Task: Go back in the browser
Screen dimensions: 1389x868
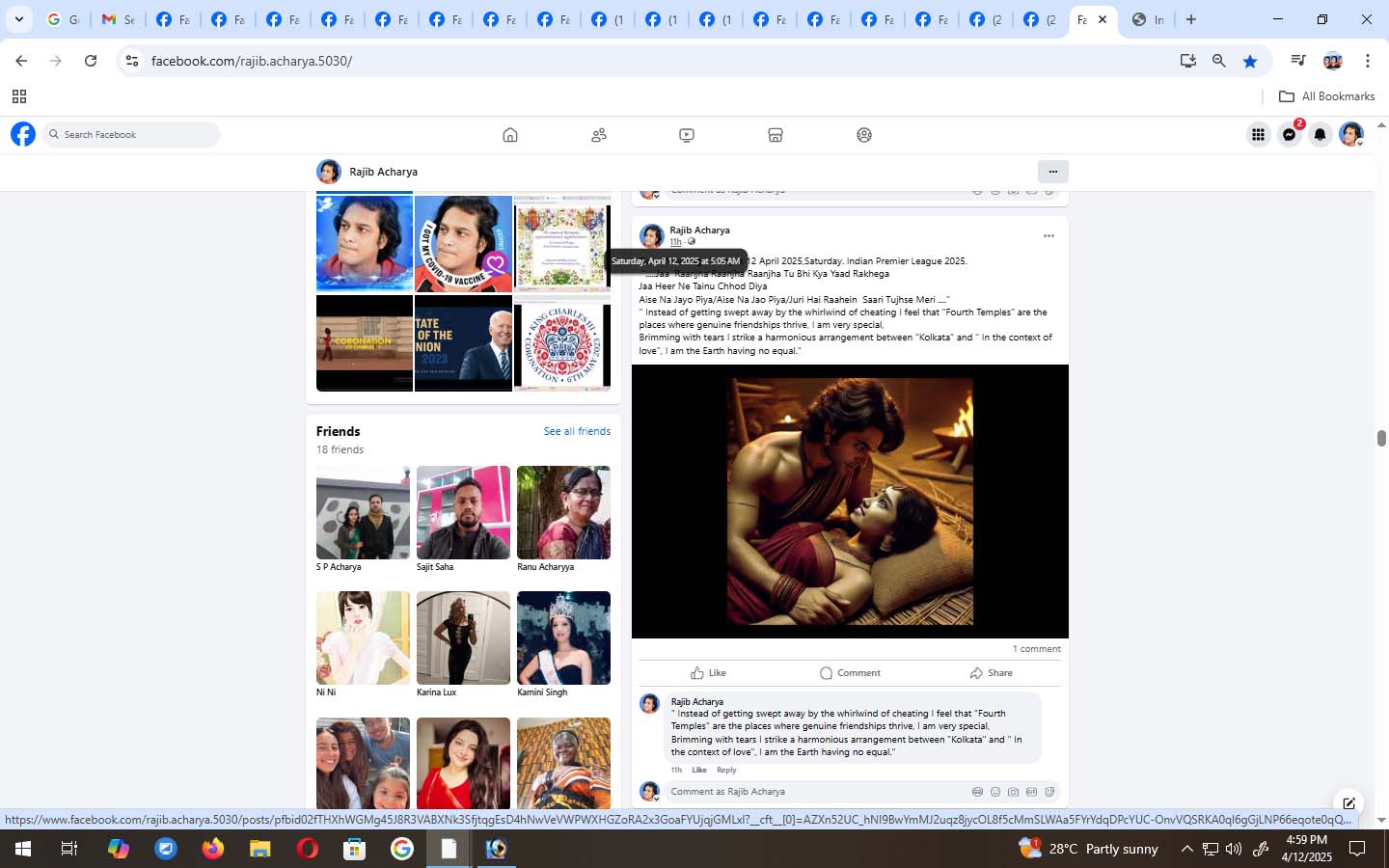Action: pos(21,61)
